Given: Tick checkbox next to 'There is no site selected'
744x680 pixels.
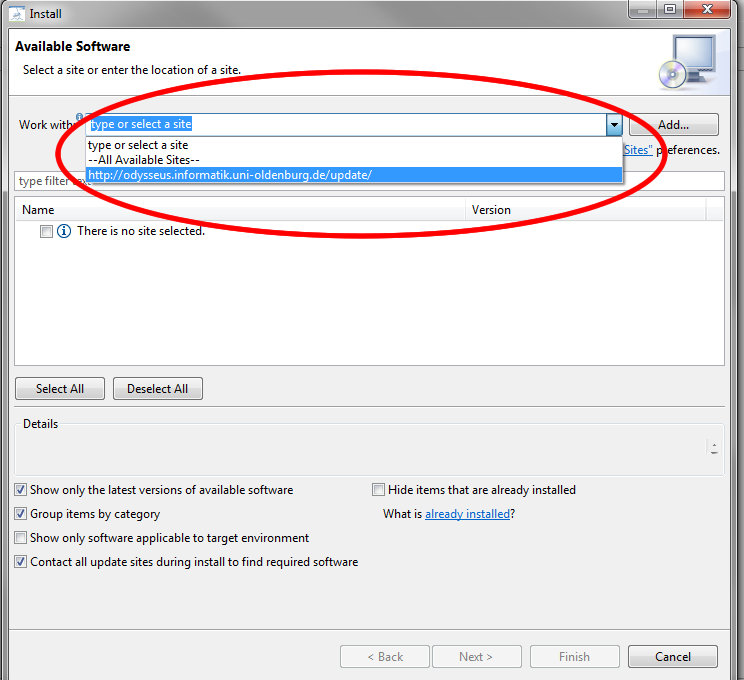Looking at the screenshot, I should click(x=46, y=231).
